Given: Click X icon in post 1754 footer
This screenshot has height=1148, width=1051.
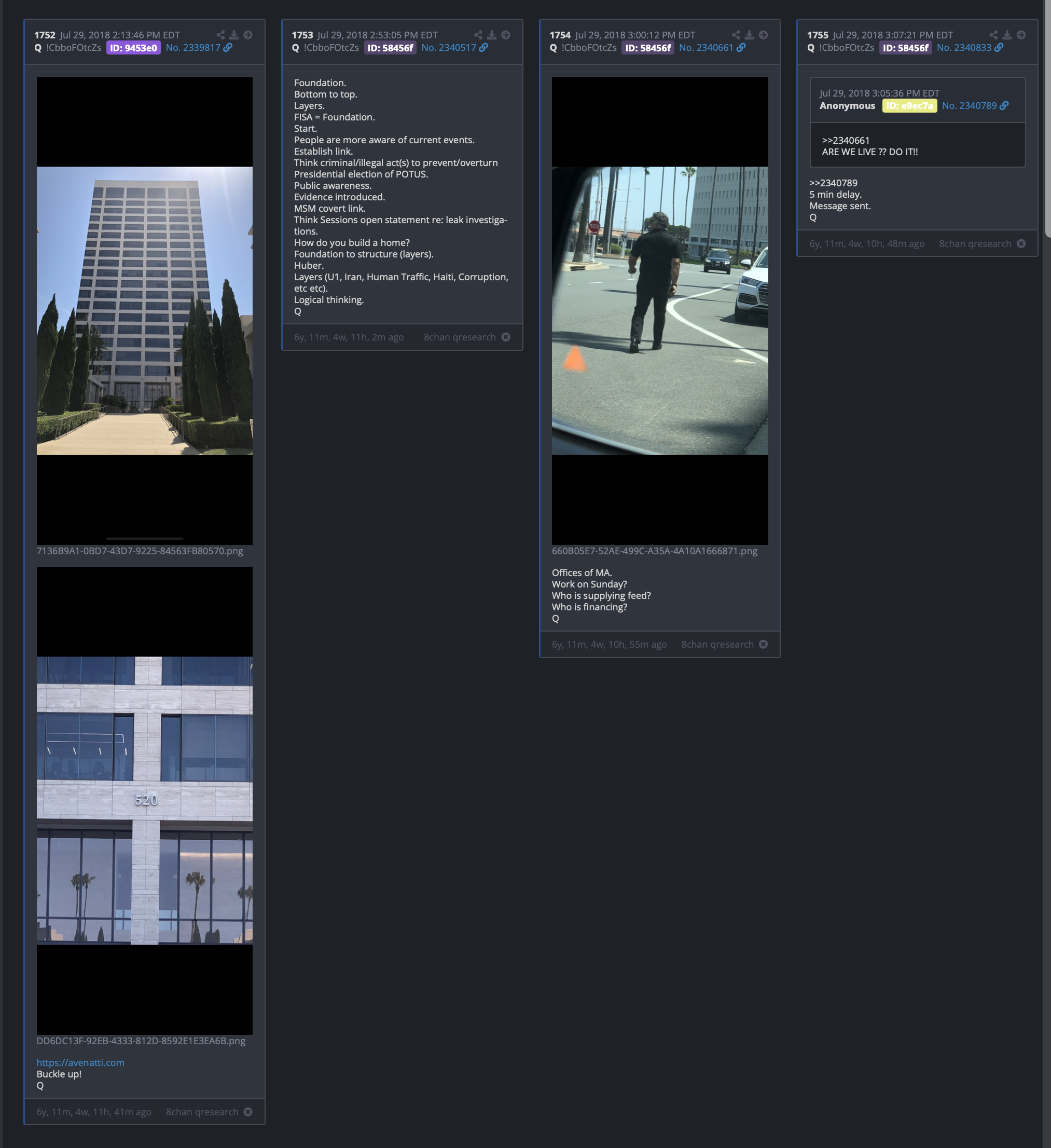Looking at the screenshot, I should pos(764,644).
